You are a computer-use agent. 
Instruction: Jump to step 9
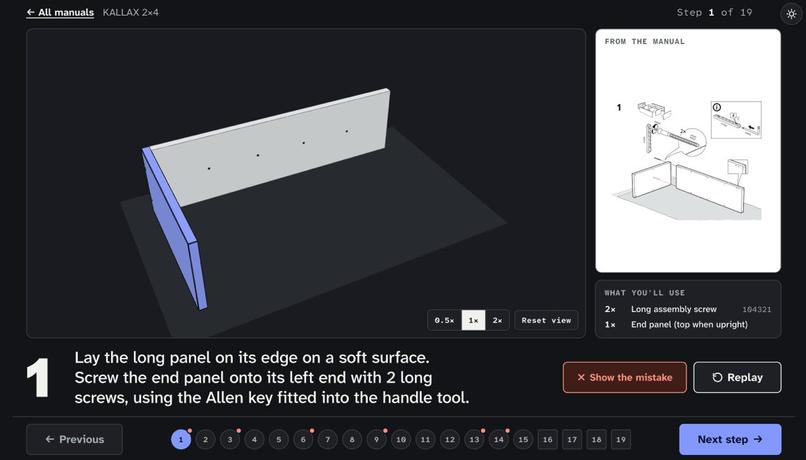[x=376, y=439]
